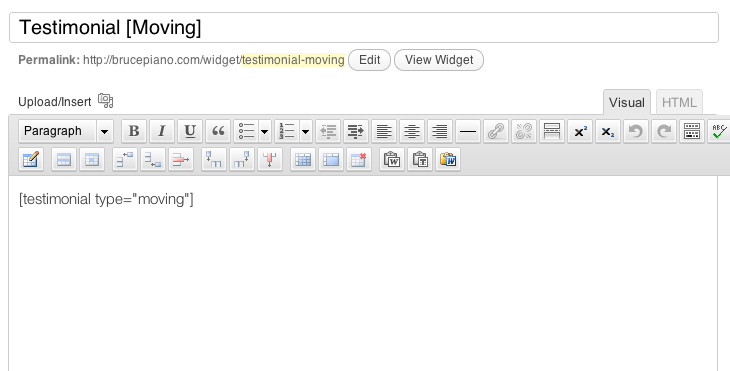This screenshot has height=371, width=730.
Task: Toggle bold formatting
Action: click(134, 131)
